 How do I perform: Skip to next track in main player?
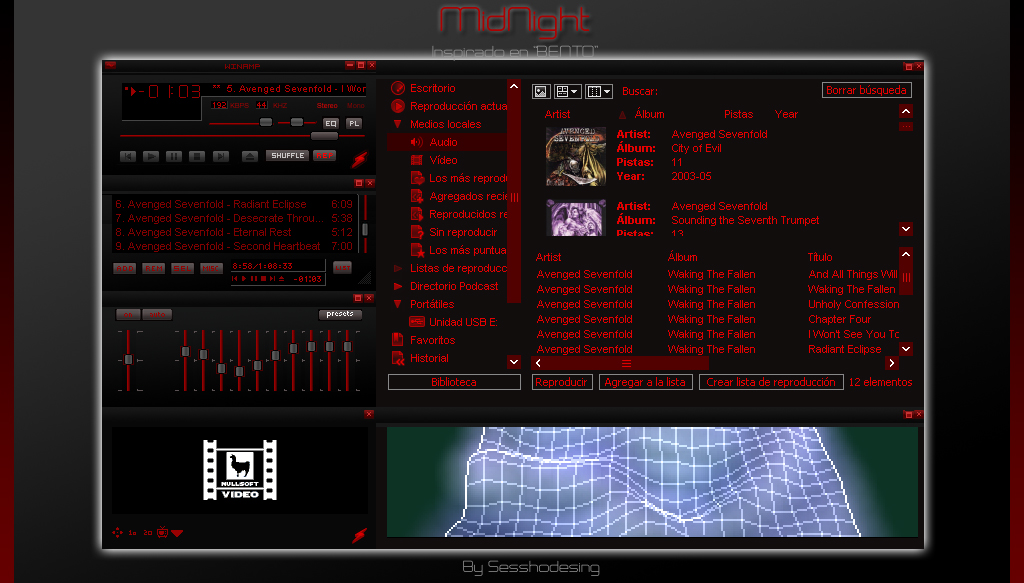point(221,156)
